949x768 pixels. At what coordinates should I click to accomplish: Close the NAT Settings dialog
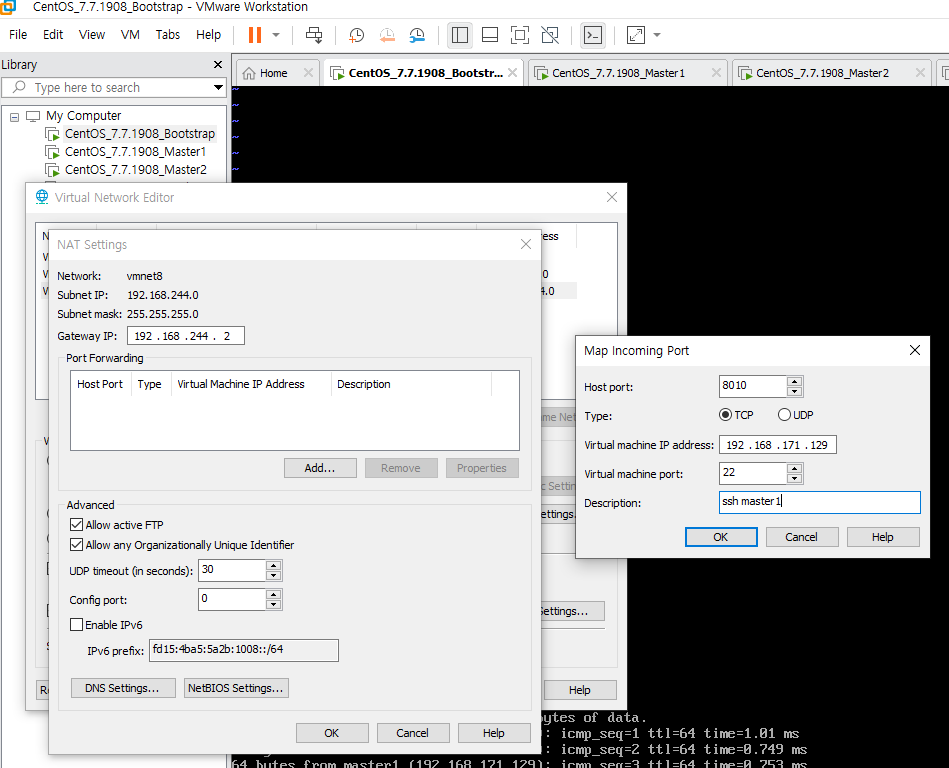point(526,244)
